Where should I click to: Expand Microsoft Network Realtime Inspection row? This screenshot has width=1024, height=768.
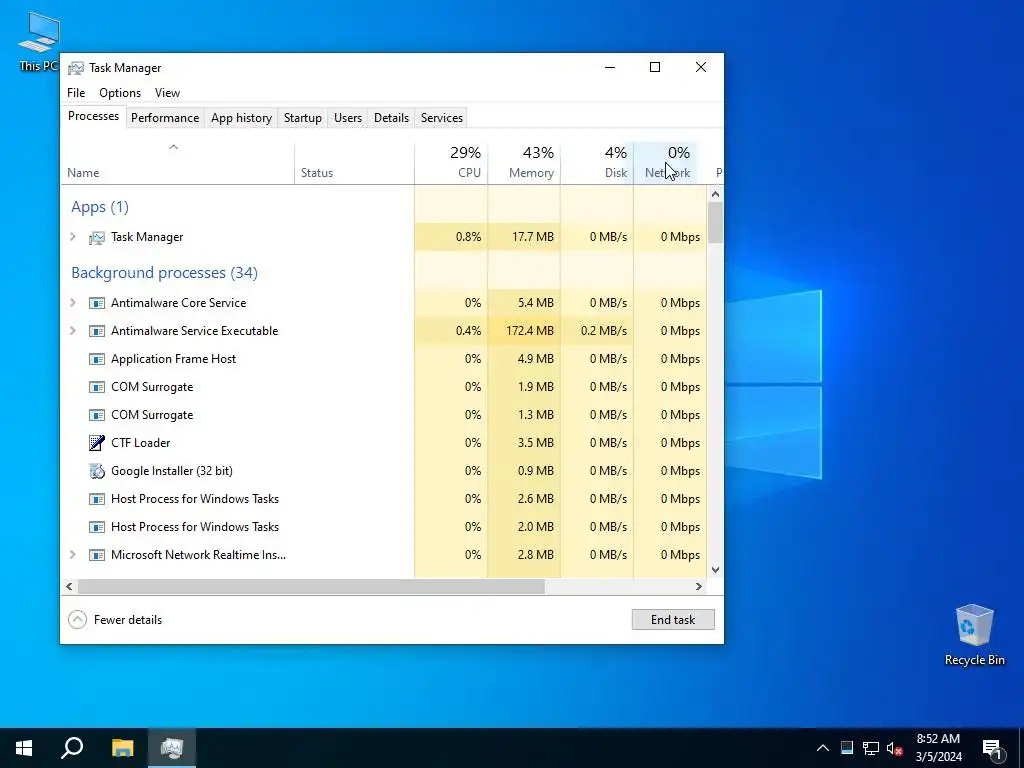pos(72,555)
